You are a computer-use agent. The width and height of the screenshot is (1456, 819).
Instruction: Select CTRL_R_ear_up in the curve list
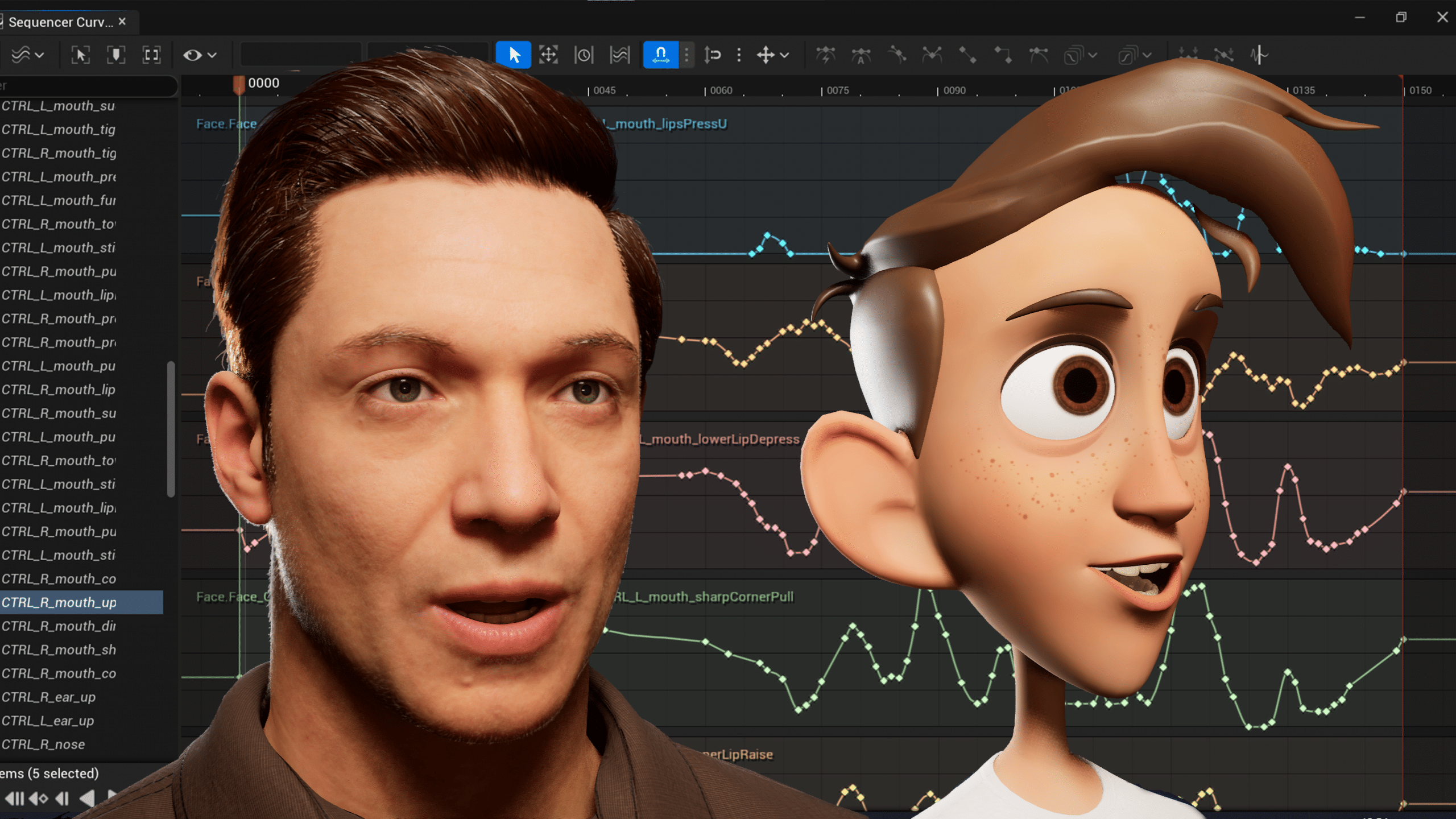(x=48, y=697)
